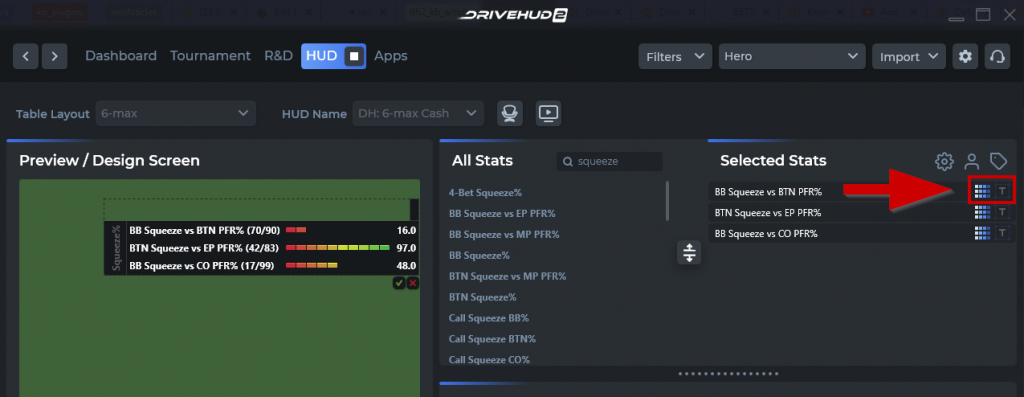This screenshot has height=397, width=1024.
Task: Open the Table Layout 6-max dropdown
Action: click(x=176, y=114)
